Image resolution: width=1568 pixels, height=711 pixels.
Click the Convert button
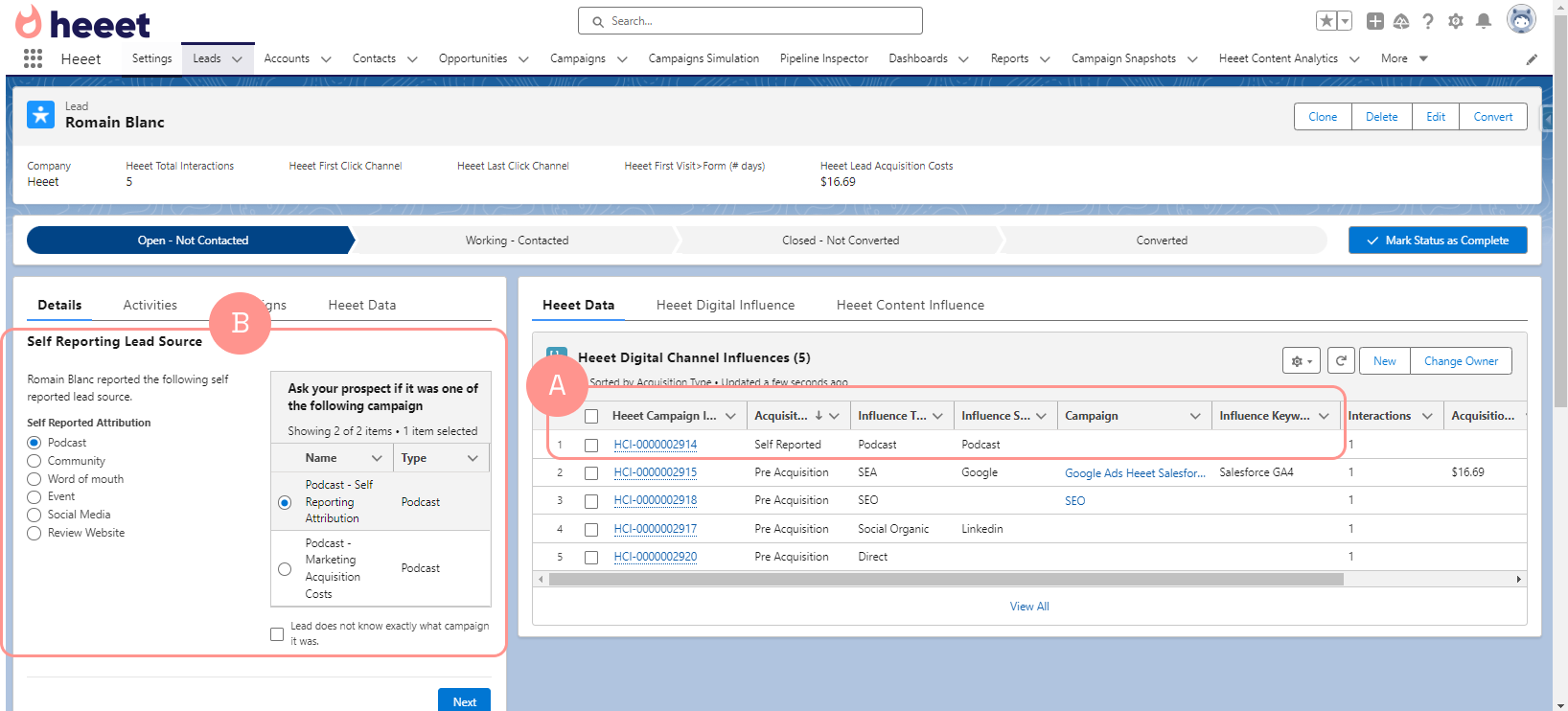point(1493,117)
